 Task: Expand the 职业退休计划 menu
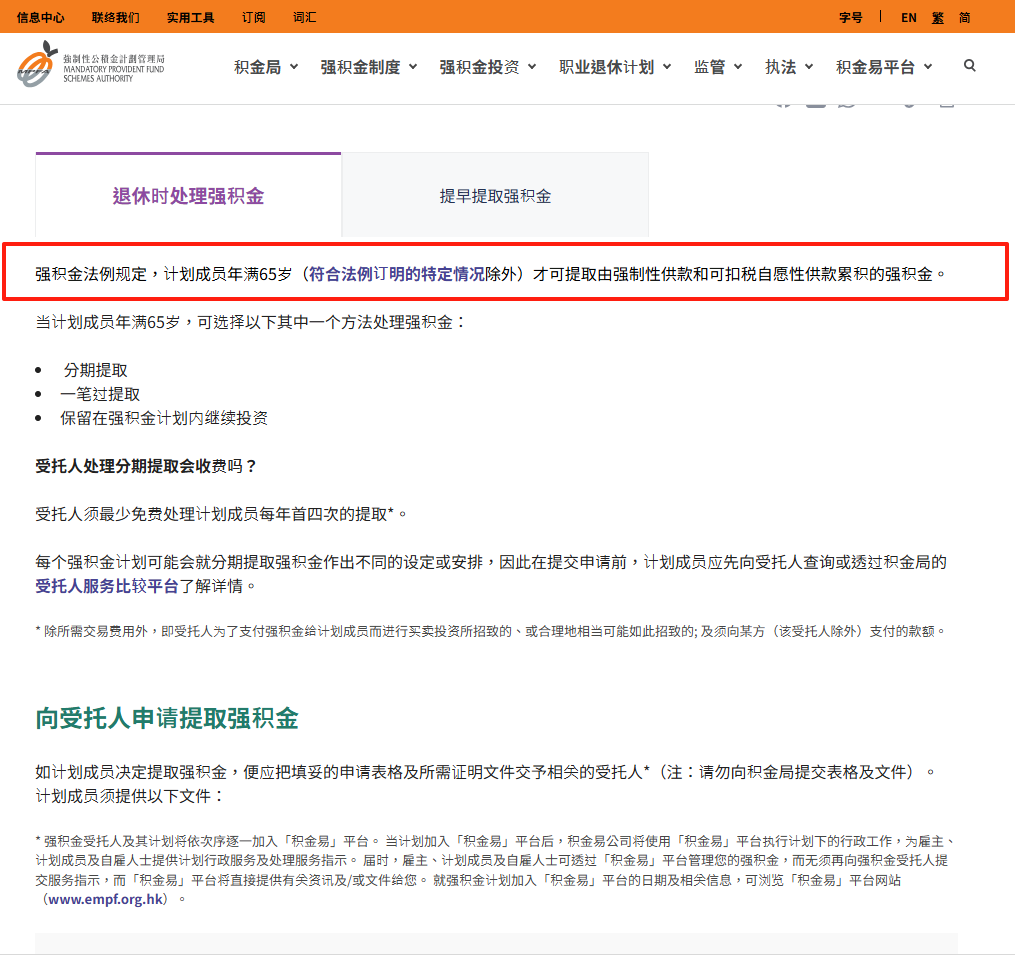(x=616, y=67)
